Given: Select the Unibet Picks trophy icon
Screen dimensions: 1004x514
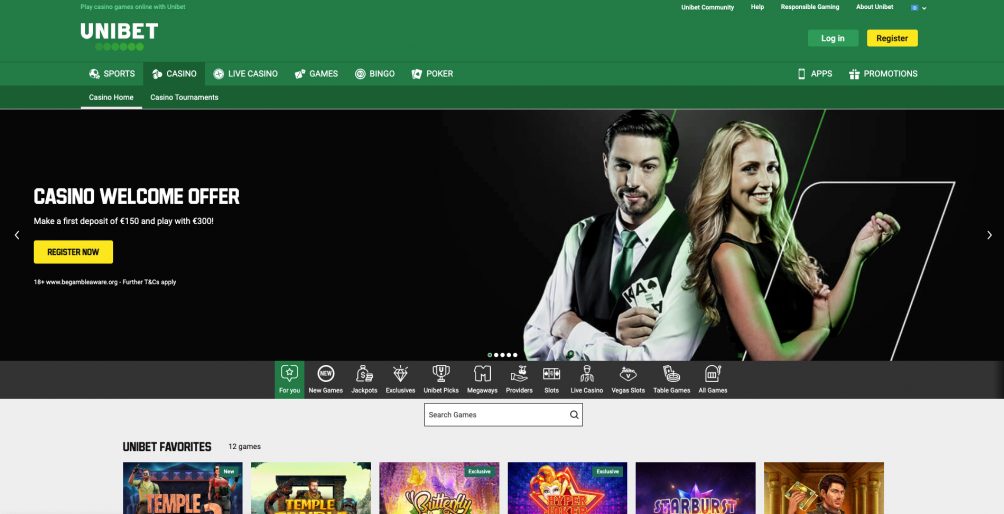Looking at the screenshot, I should click(441, 380).
